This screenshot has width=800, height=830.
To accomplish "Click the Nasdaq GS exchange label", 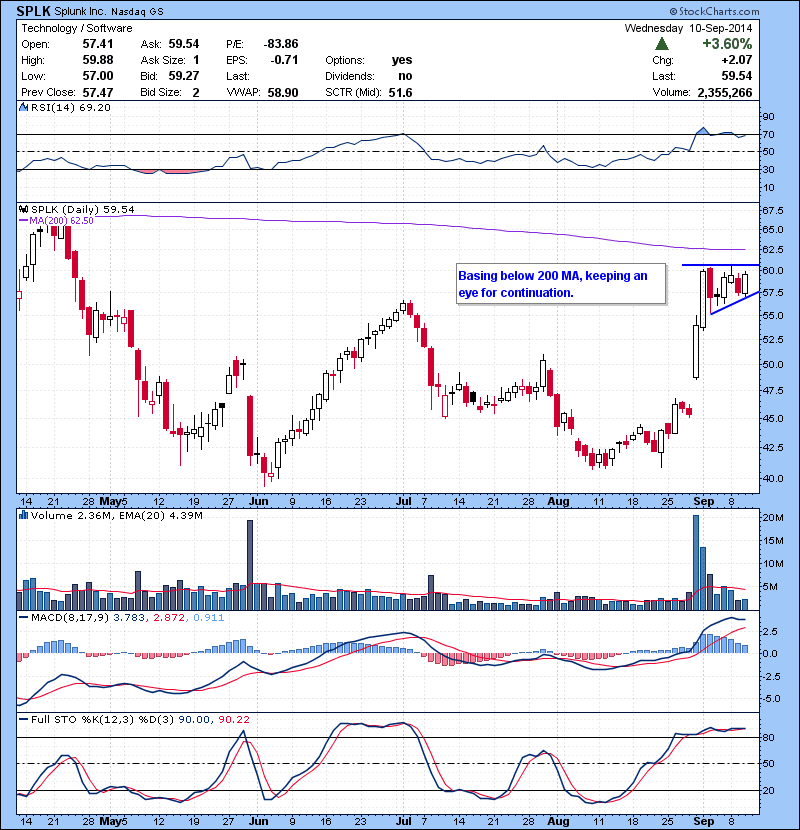I will click(137, 12).
